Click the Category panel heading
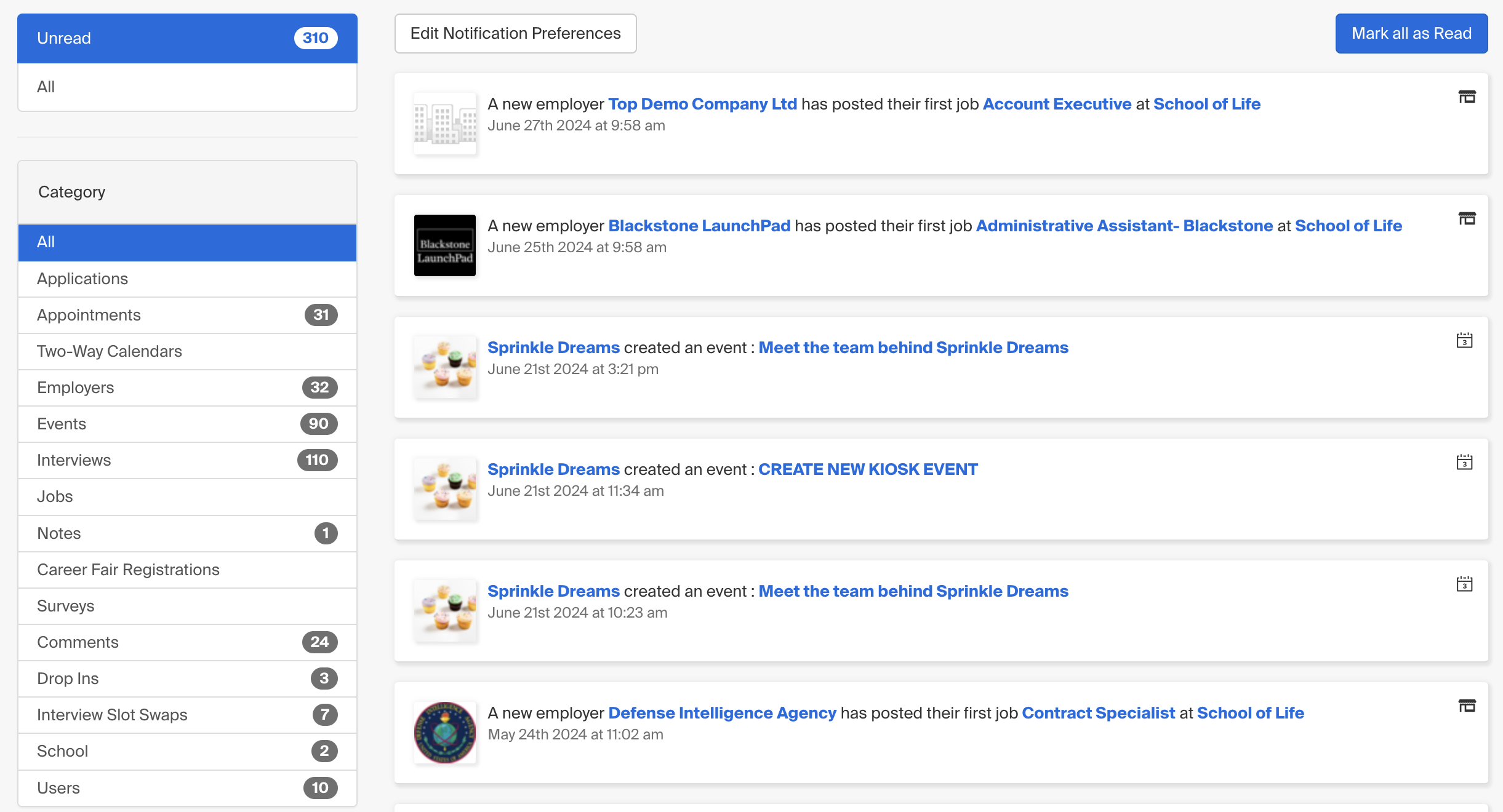Screen dimensions: 1503x812 click(x=187, y=193)
